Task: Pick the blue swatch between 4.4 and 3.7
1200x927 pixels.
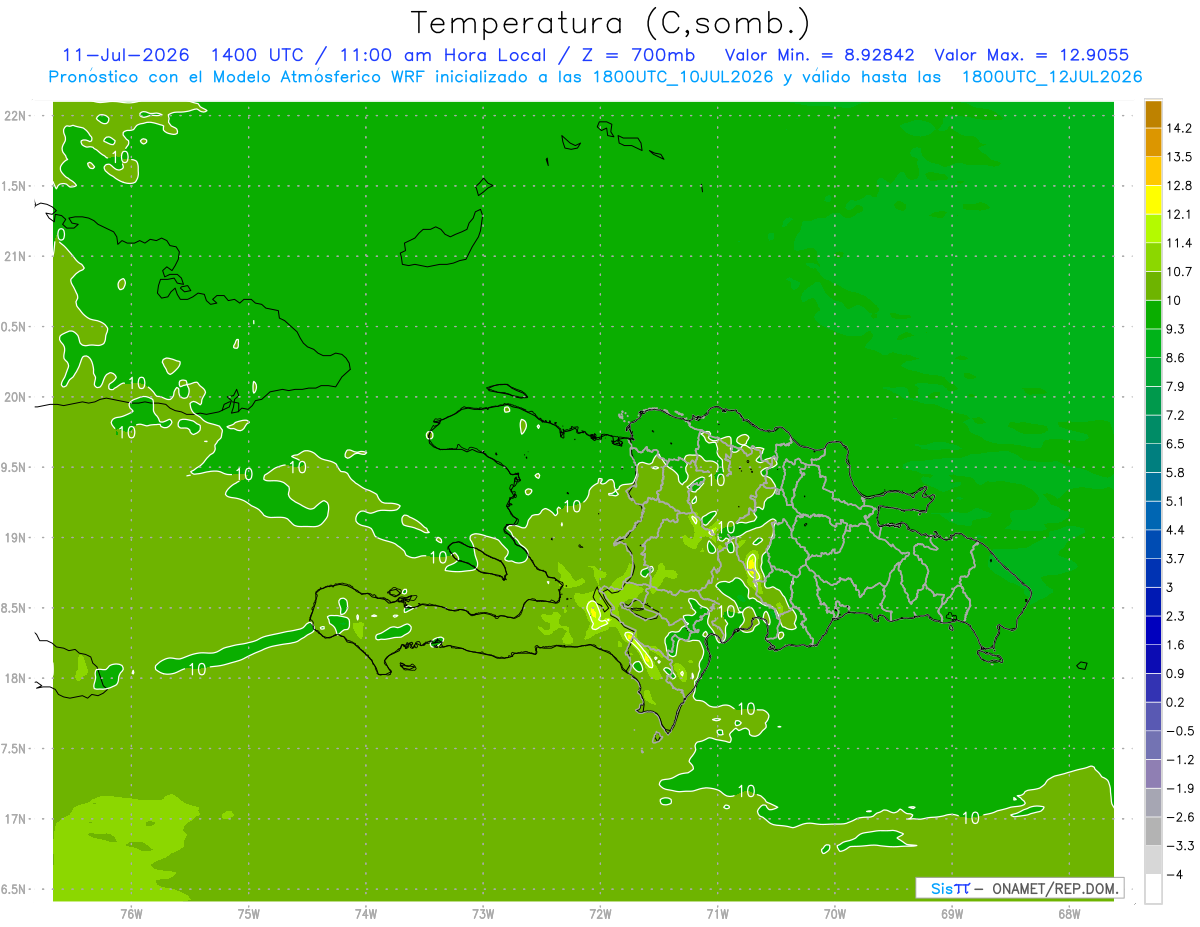Action: pyautogui.click(x=1153, y=543)
